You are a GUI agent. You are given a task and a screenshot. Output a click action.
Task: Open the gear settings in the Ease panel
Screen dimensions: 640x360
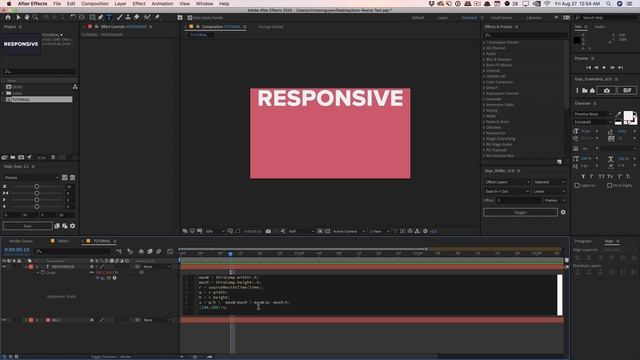(x=72, y=226)
